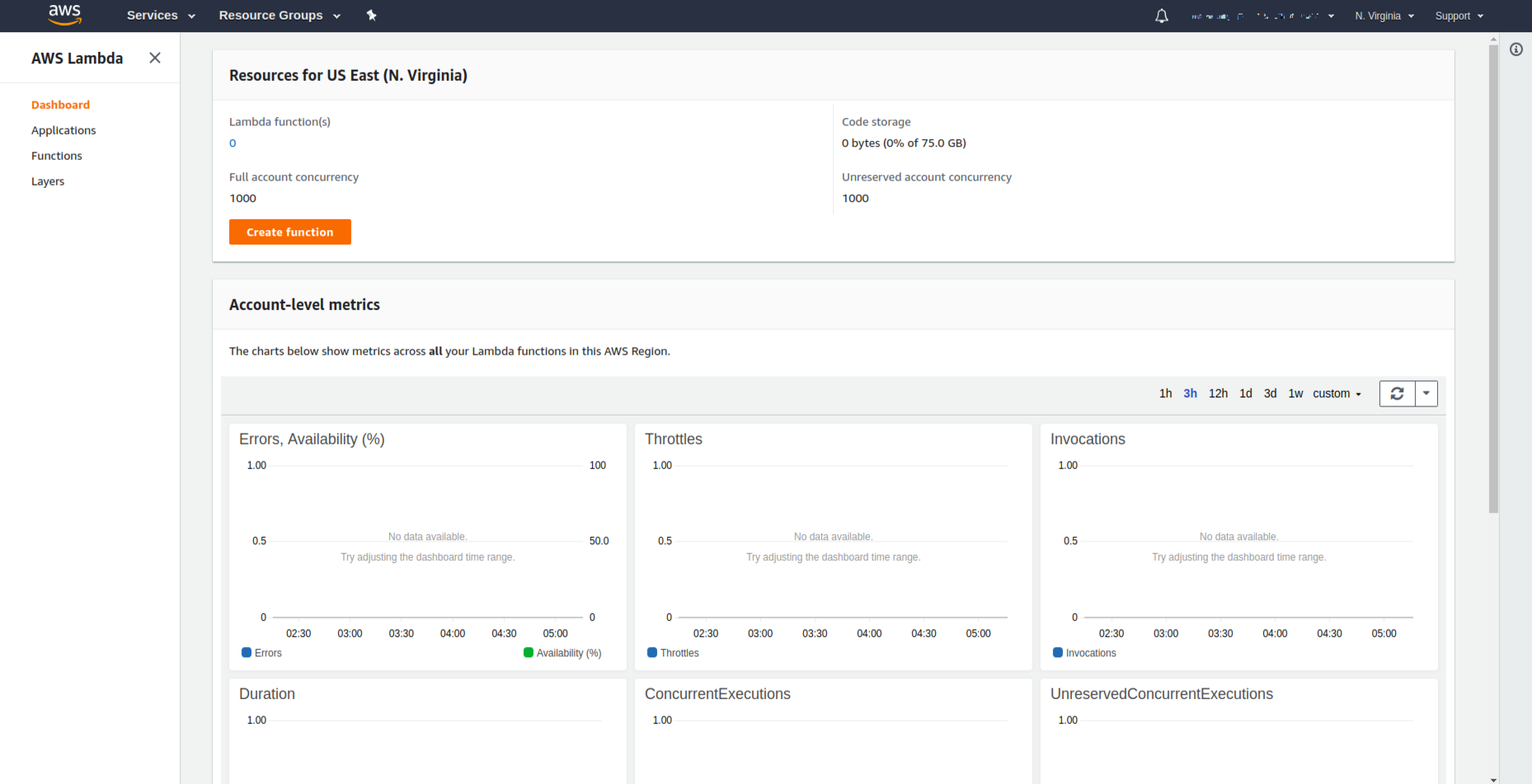This screenshot has width=1532, height=784.
Task: Refresh the account-level metrics charts
Action: [x=1397, y=393]
